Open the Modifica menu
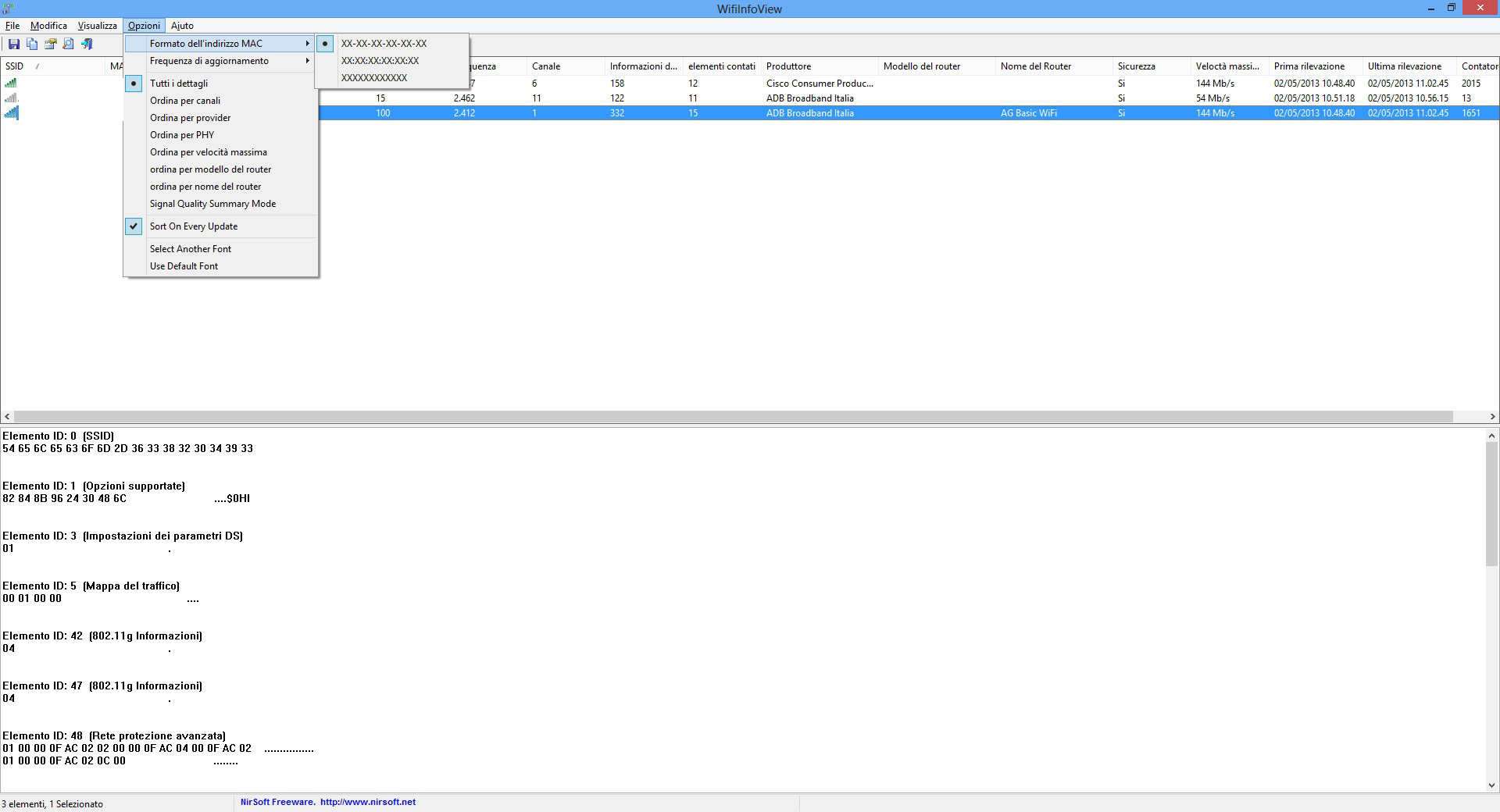This screenshot has height=812, width=1500. pyautogui.click(x=48, y=26)
